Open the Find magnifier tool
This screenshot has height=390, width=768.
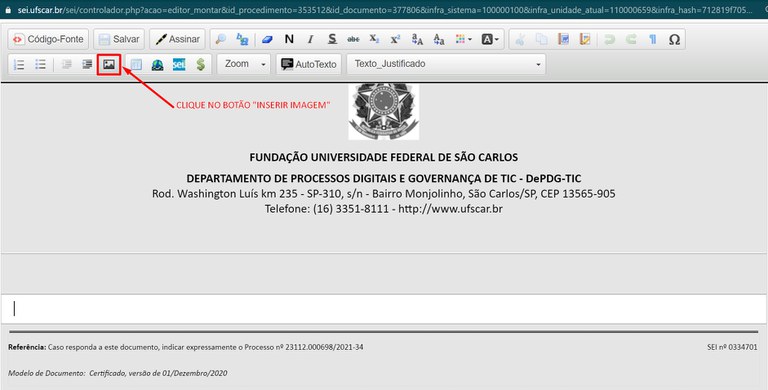[x=221, y=39]
